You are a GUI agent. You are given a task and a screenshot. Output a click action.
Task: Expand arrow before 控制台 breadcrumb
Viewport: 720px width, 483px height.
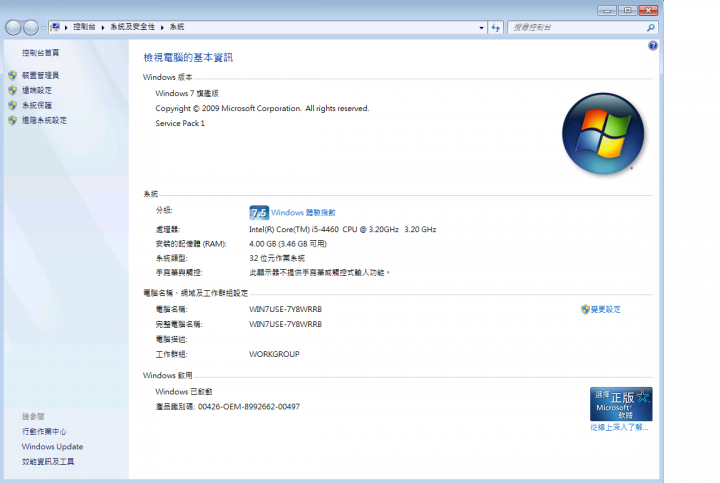point(66,28)
